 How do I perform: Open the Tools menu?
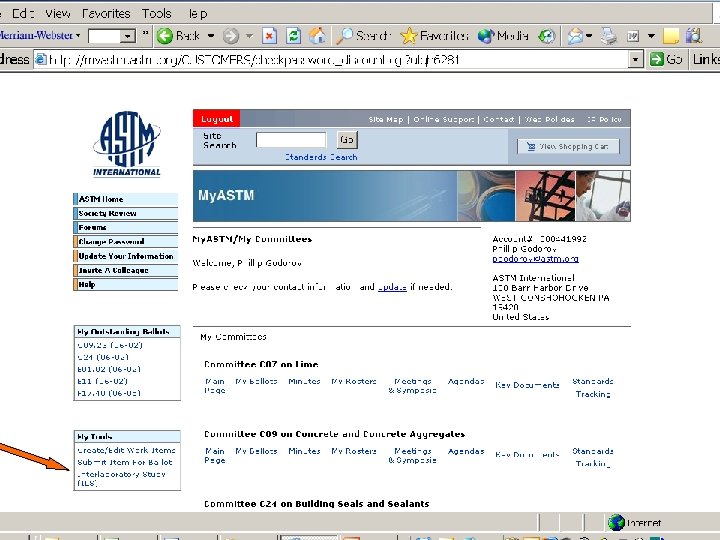tap(156, 13)
